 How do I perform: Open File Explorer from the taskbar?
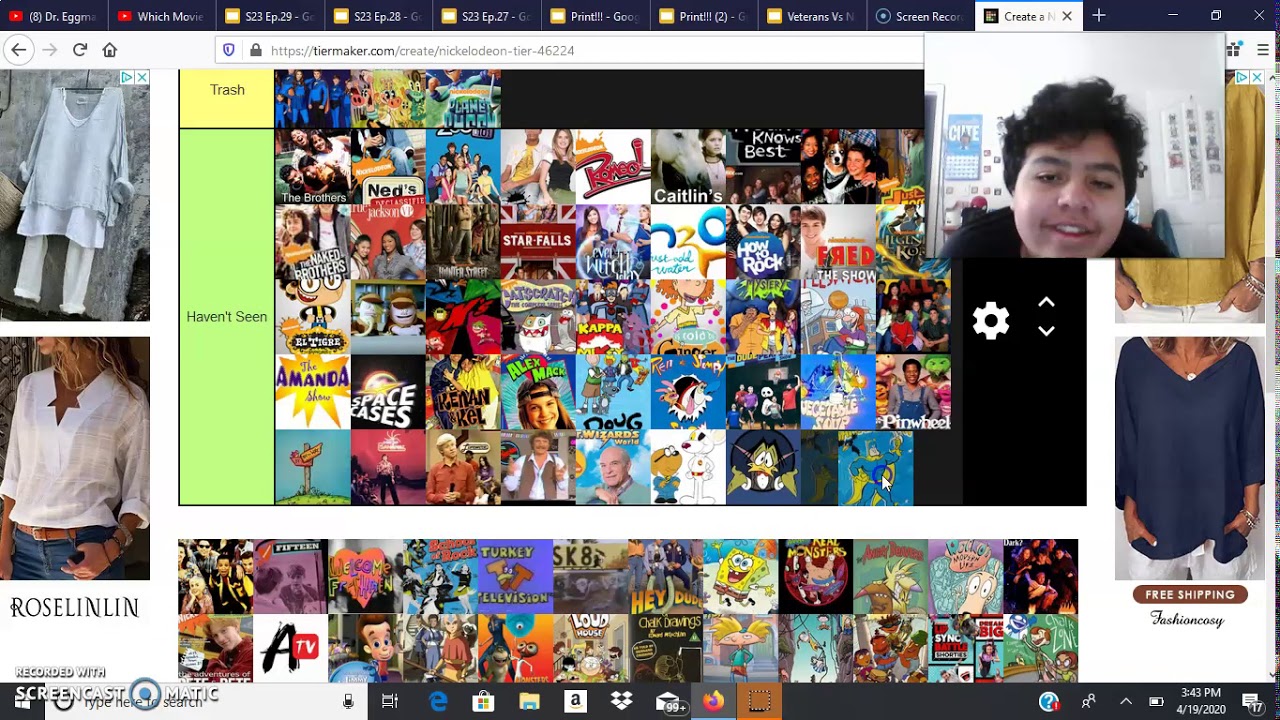coord(529,702)
